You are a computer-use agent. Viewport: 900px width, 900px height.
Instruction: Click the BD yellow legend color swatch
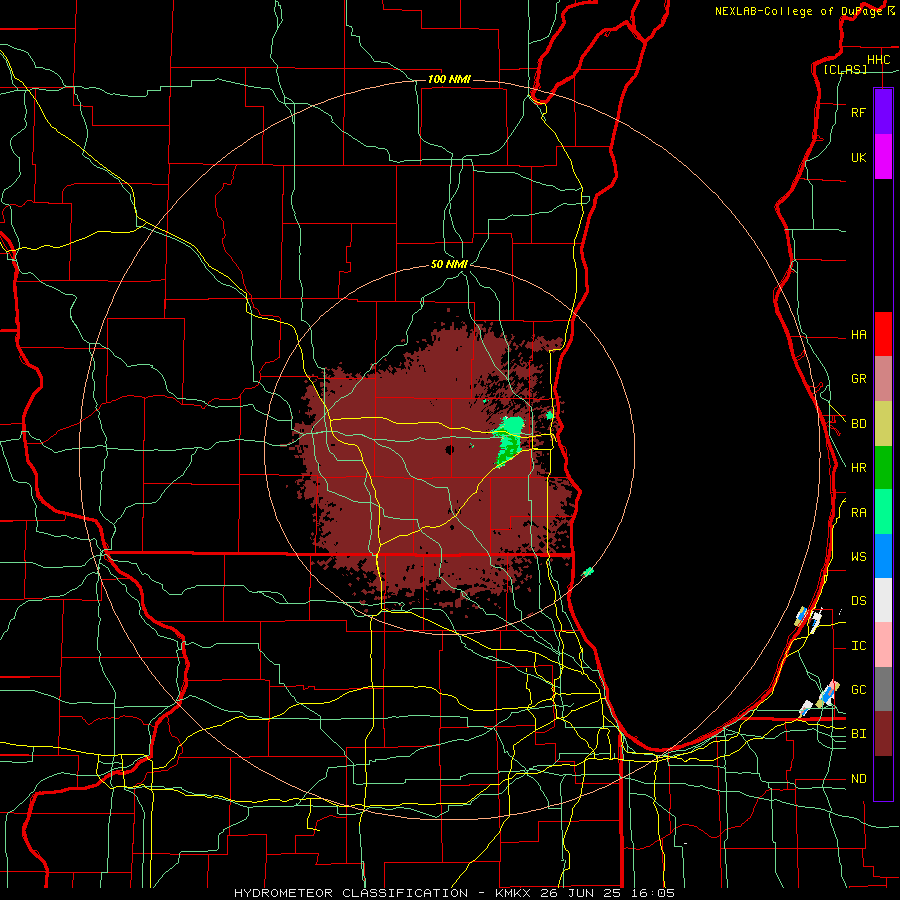tap(883, 424)
